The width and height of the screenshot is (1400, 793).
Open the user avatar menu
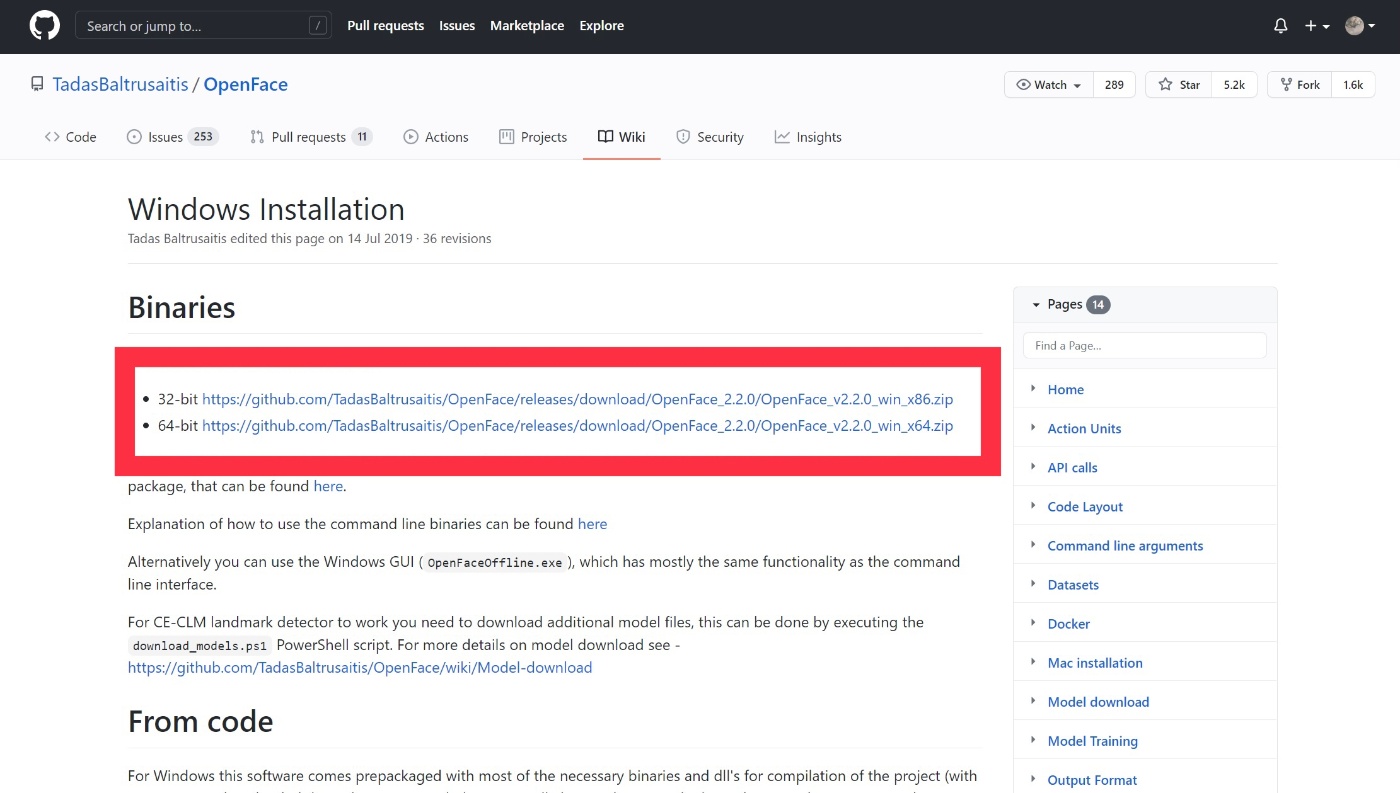[x=1360, y=26]
